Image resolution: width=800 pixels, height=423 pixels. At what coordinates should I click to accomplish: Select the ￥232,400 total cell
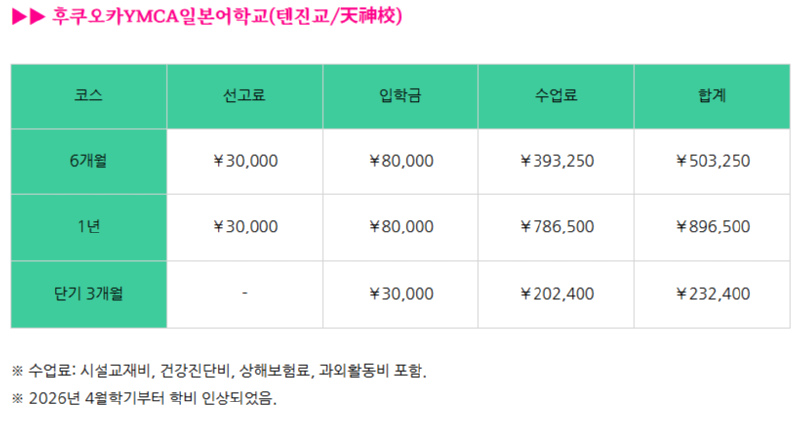pos(712,293)
